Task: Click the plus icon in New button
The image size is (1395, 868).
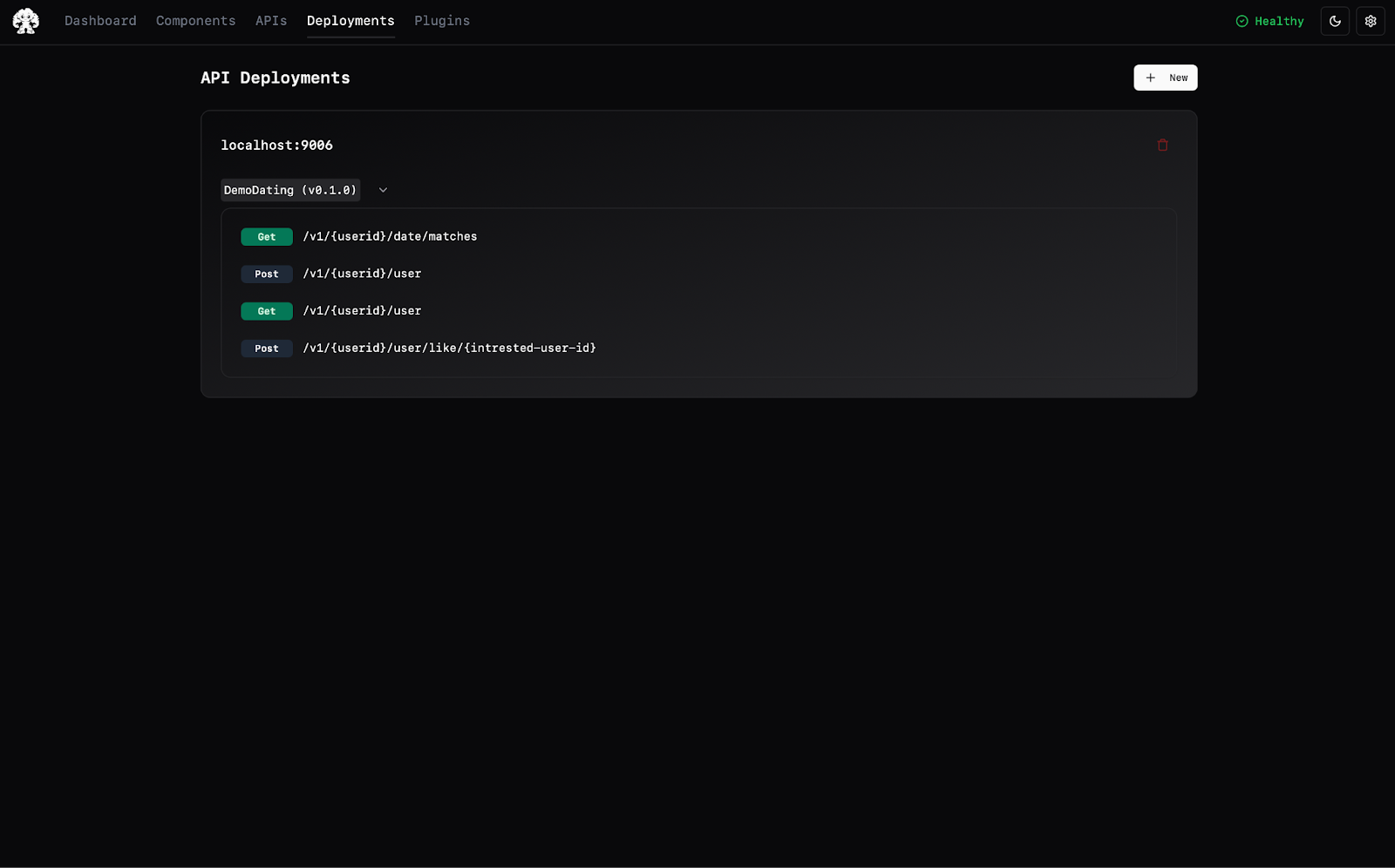Action: 1150,78
